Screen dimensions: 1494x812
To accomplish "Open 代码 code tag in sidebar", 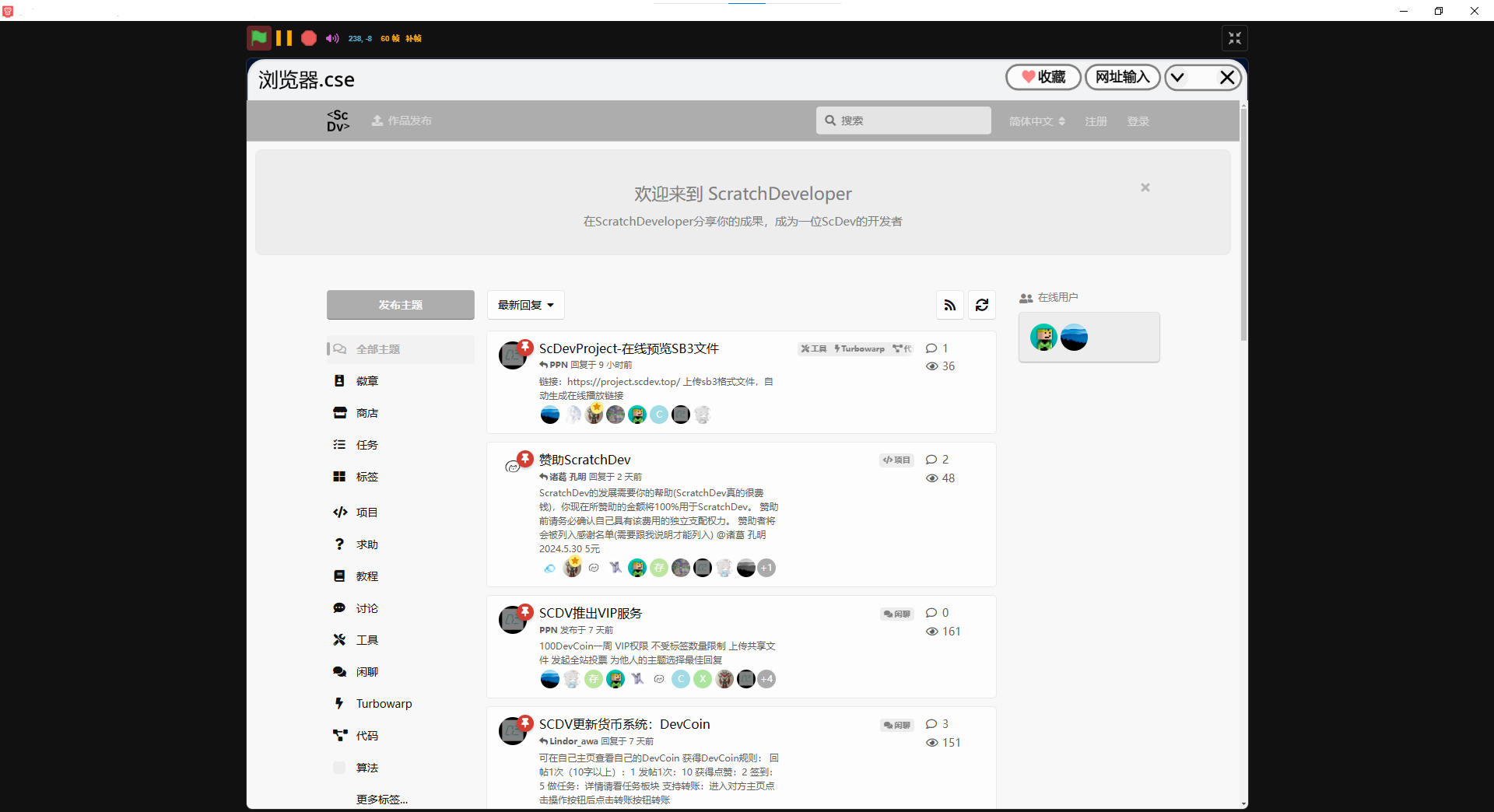I will coord(367,736).
